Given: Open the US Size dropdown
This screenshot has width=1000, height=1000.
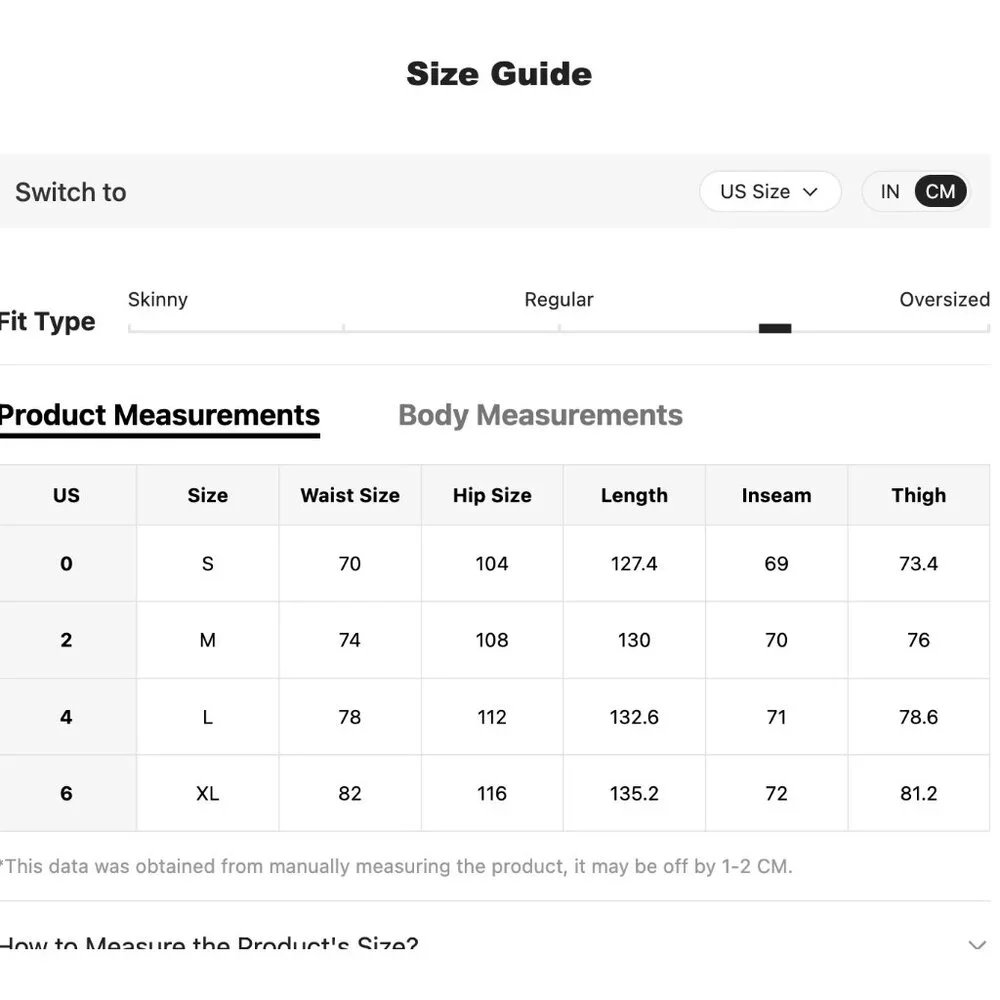Looking at the screenshot, I should point(769,191).
